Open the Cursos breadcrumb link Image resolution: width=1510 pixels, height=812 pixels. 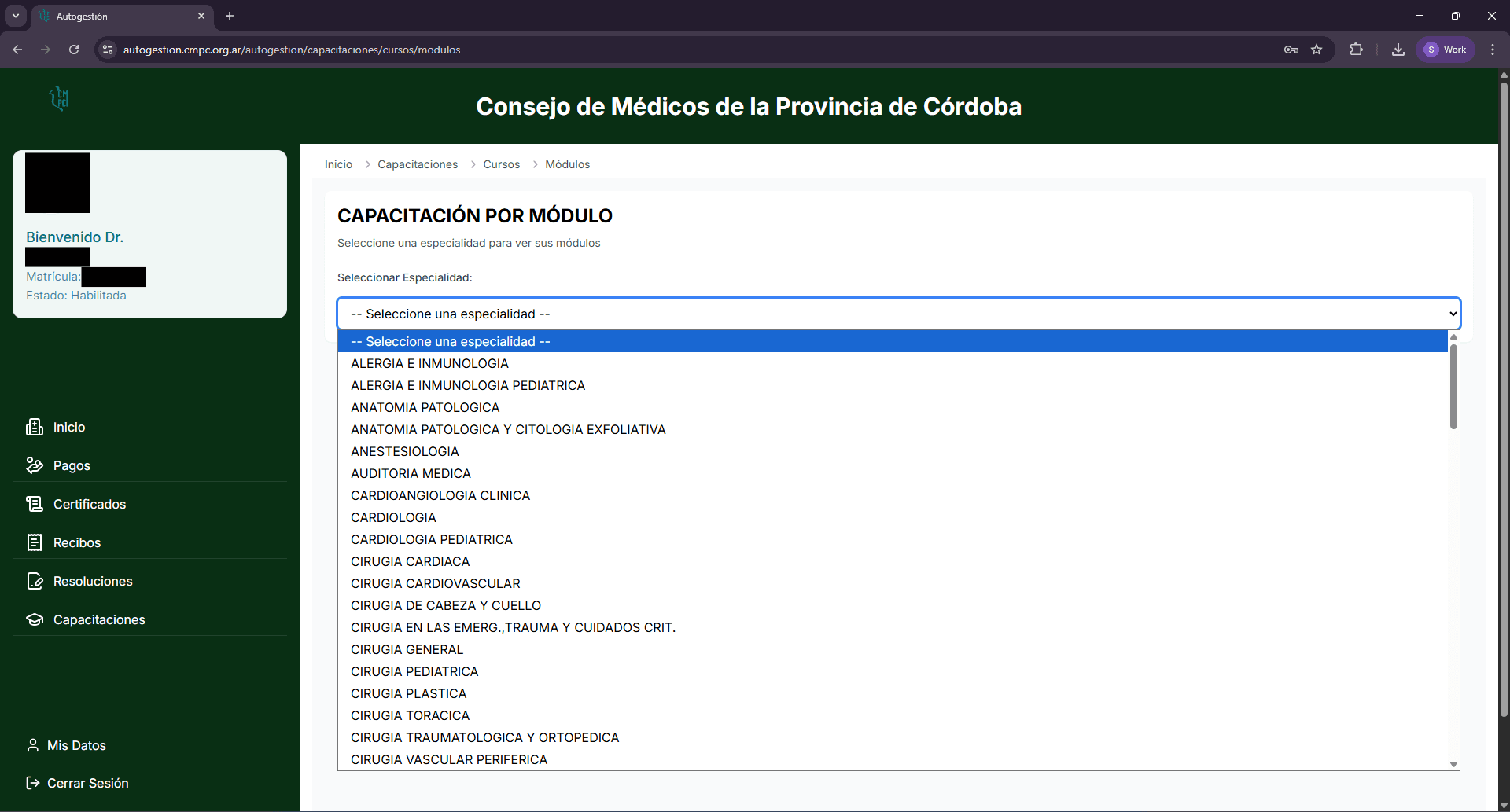501,164
